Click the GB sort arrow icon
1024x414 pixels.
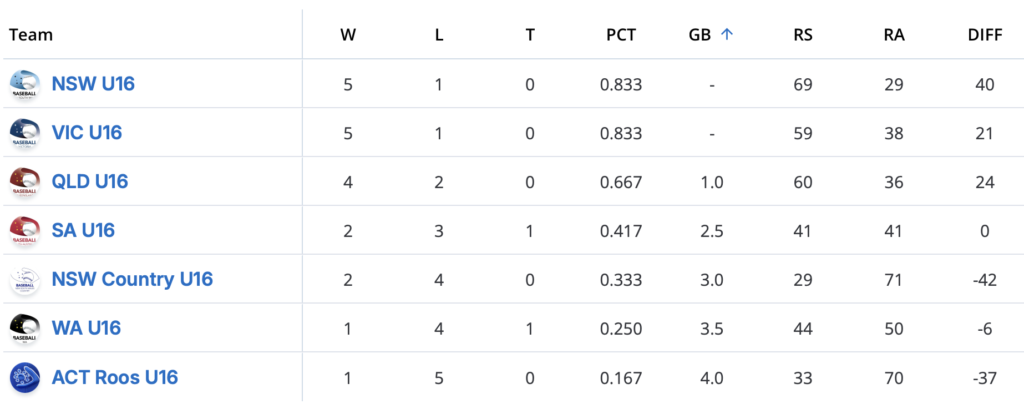point(727,34)
